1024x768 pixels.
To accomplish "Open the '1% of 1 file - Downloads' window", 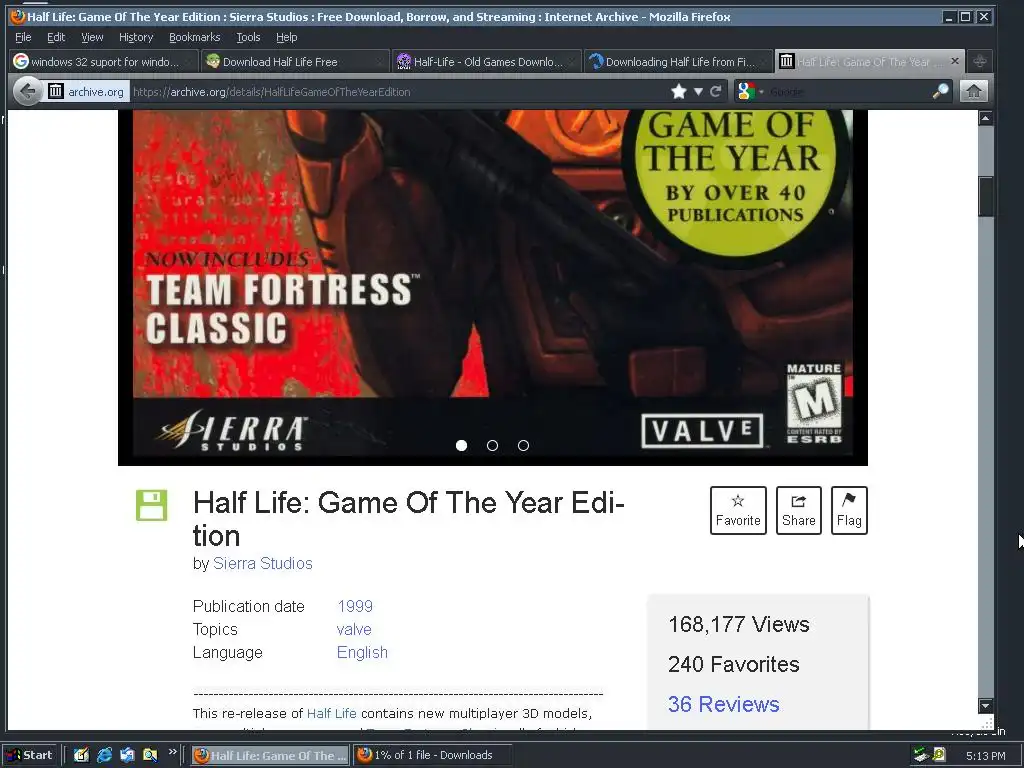I will (x=432, y=755).
